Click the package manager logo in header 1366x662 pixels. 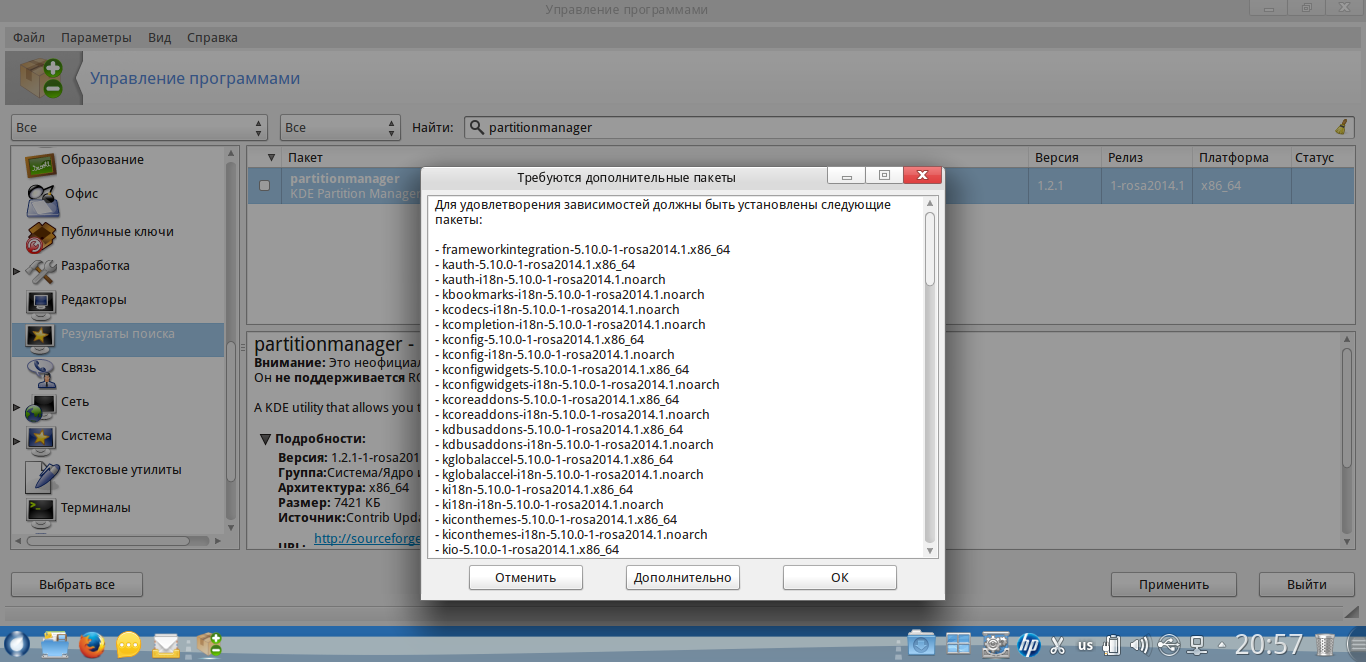click(x=39, y=79)
